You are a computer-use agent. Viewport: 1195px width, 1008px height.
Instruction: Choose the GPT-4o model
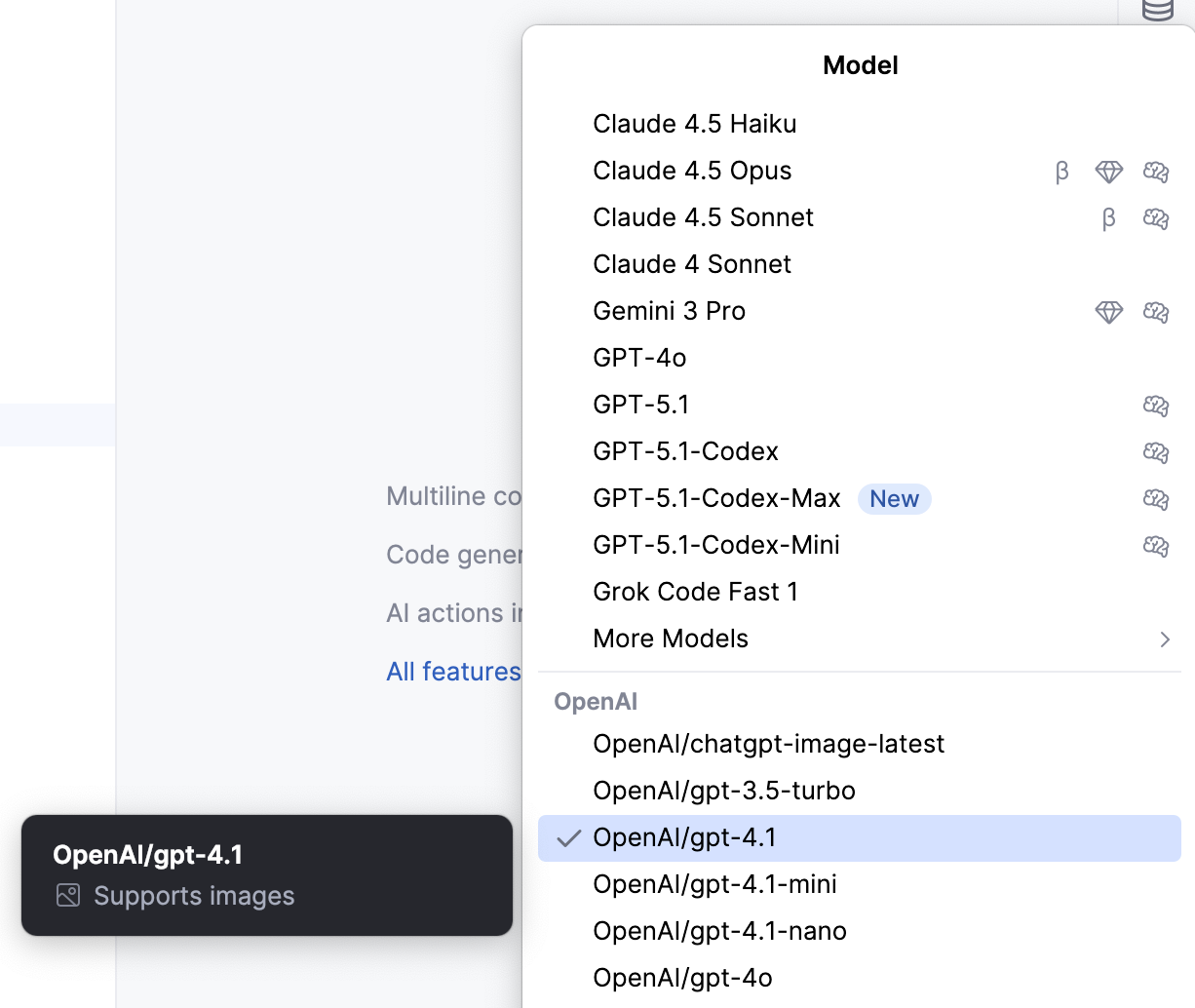[x=638, y=359]
